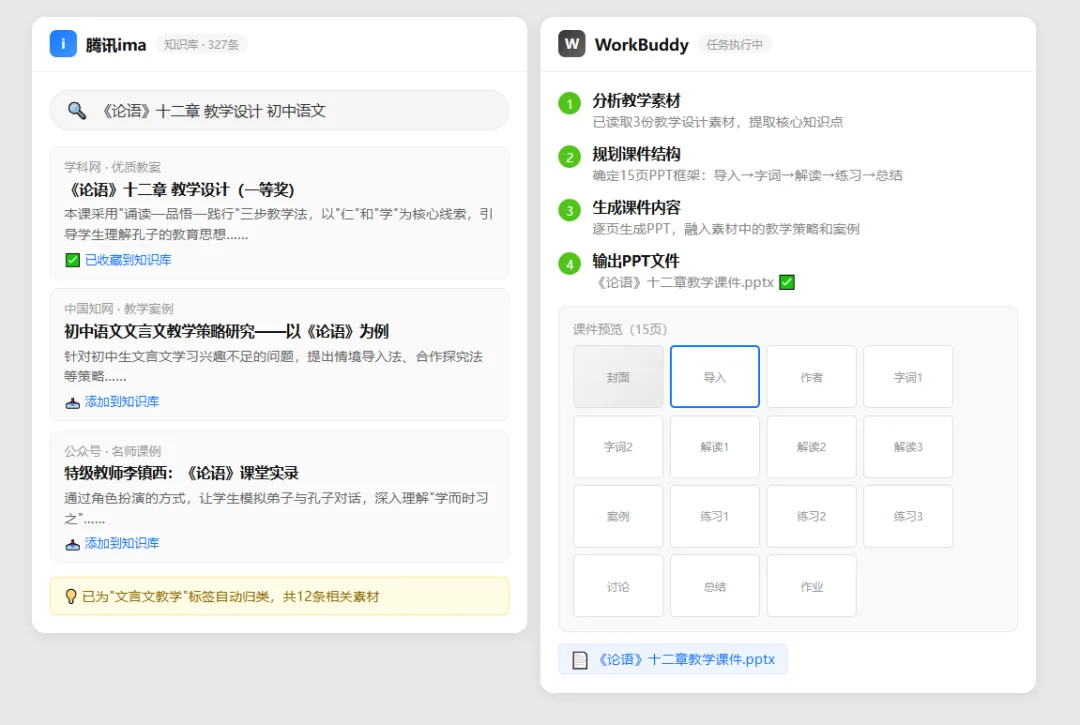This screenshot has width=1080, height=725.
Task: Select the 字词2 slide thumbnail
Action: coord(619,447)
